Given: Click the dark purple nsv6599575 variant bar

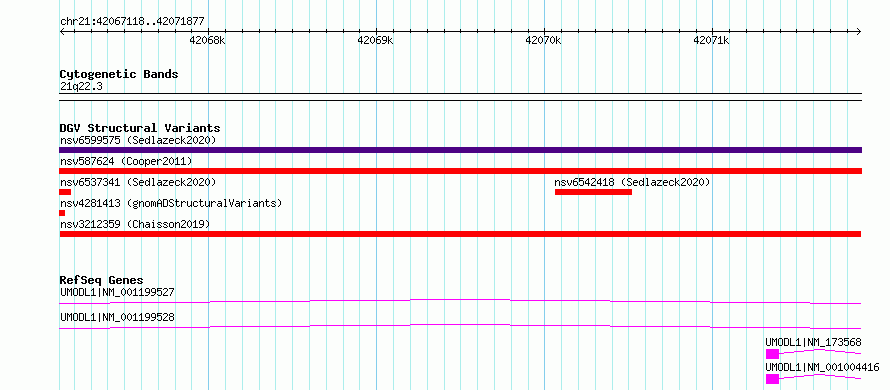Looking at the screenshot, I should tap(460, 150).
